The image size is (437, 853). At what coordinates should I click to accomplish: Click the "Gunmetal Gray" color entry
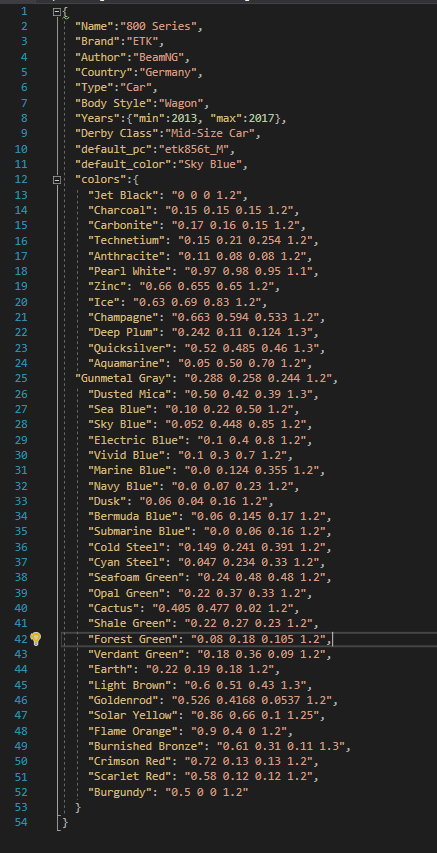[x=206, y=378]
